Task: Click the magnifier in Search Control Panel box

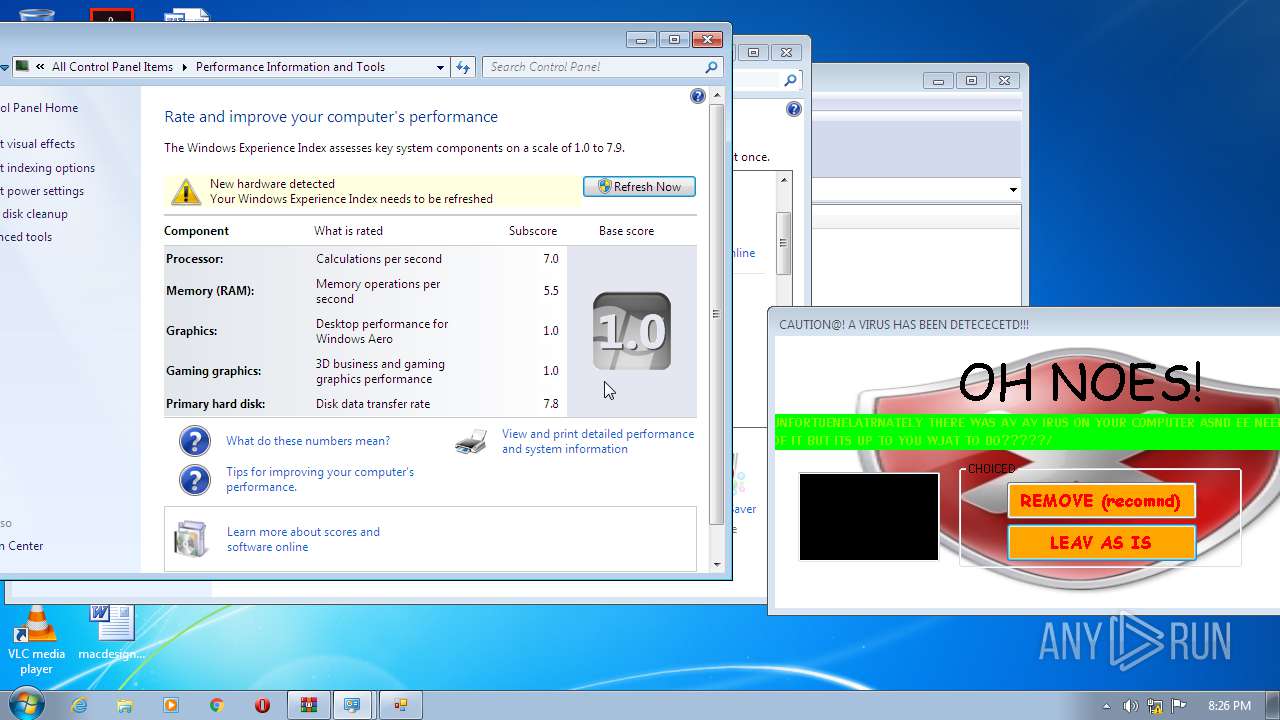Action: point(711,67)
